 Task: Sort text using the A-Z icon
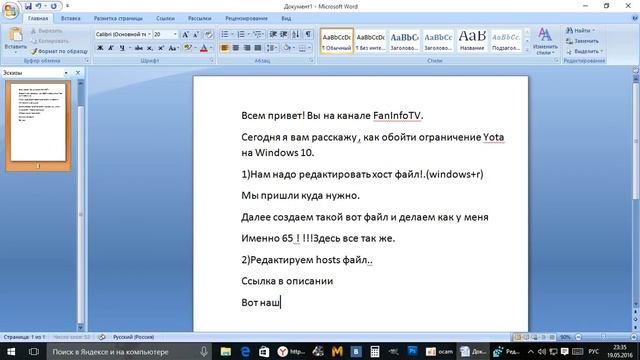point(296,34)
